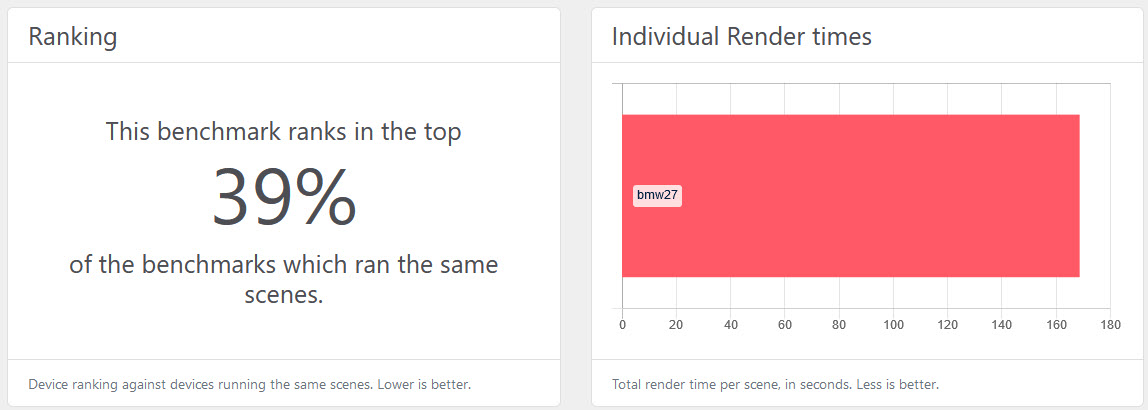Viewport: 1148px width, 410px height.
Task: Click the 120 tick label on chart axis
Action: click(x=947, y=325)
